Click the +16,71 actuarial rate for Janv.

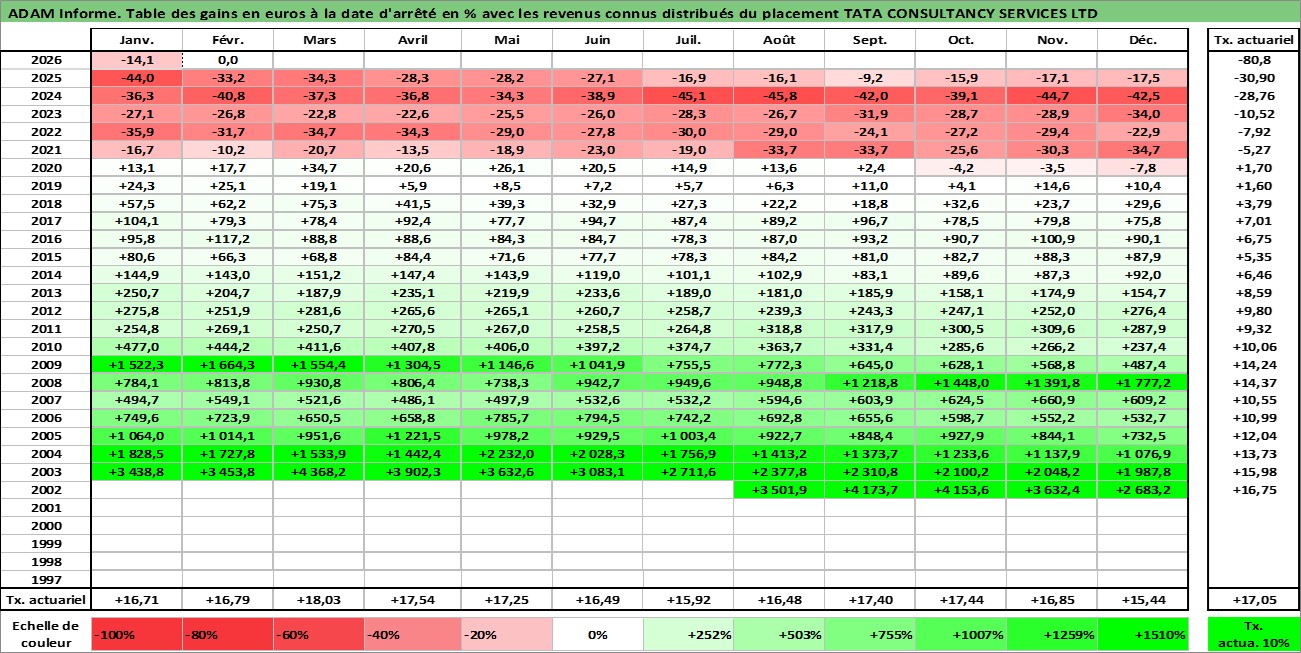[136, 600]
